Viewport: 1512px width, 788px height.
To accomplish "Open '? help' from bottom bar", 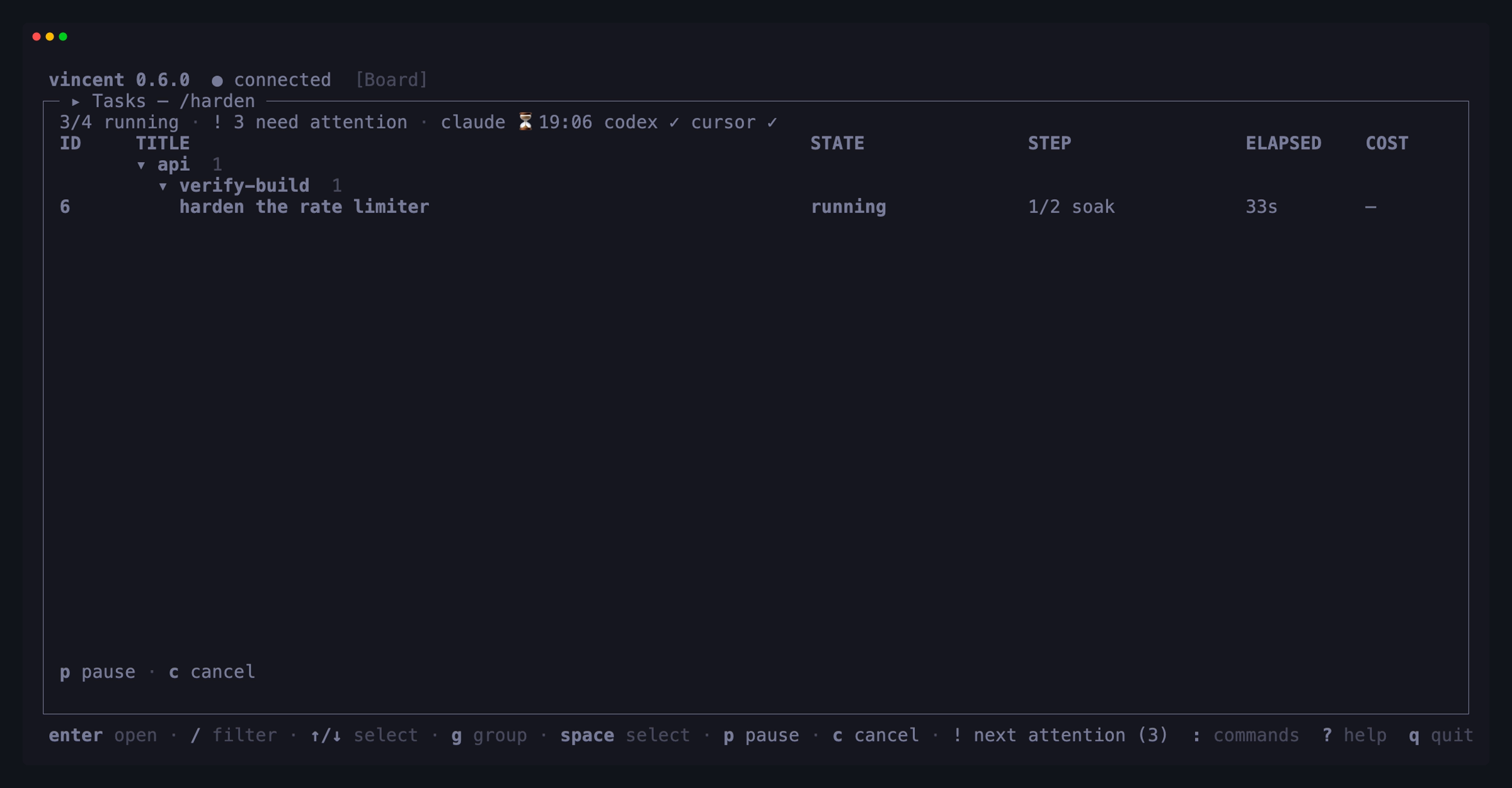I will [1354, 736].
